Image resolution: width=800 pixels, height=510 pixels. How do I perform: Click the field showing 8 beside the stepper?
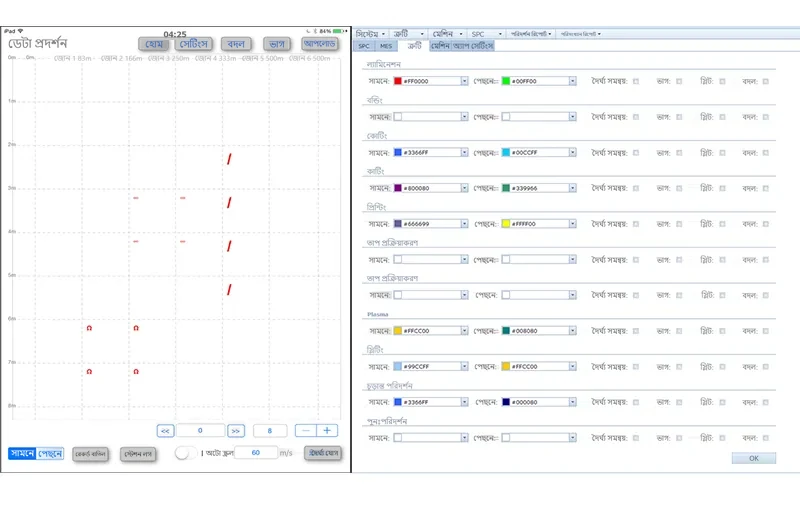(270, 430)
